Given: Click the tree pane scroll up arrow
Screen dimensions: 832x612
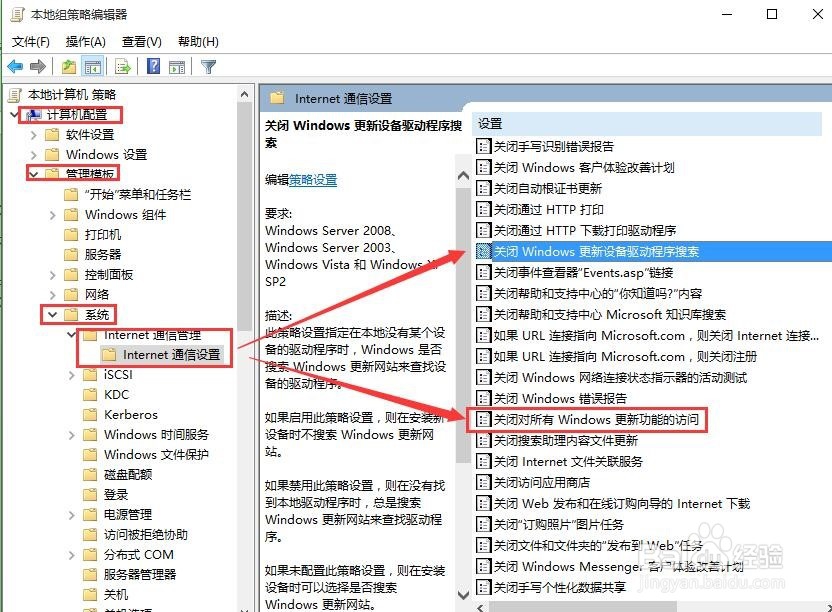Looking at the screenshot, I should click(x=244, y=94).
